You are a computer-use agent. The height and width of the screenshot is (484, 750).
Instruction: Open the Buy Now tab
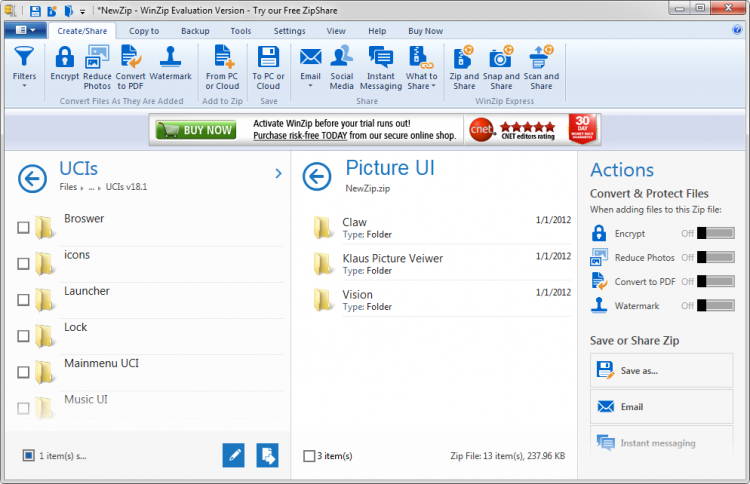click(425, 31)
